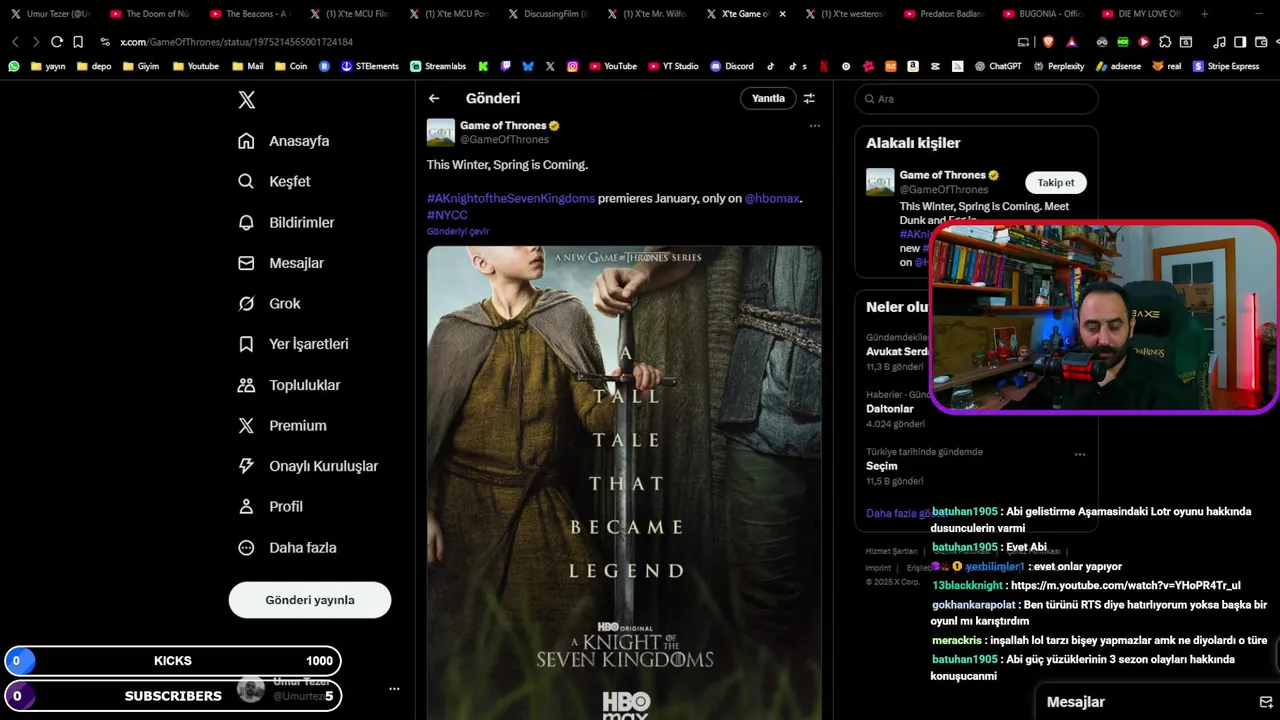Click the Premium X icon
The image size is (1280, 720).
pyautogui.click(x=246, y=425)
